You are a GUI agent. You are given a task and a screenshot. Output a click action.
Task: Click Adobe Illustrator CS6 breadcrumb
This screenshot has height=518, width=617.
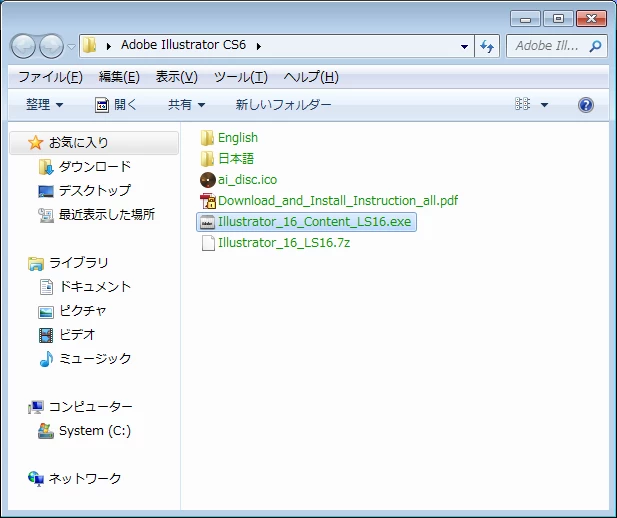click(183, 45)
